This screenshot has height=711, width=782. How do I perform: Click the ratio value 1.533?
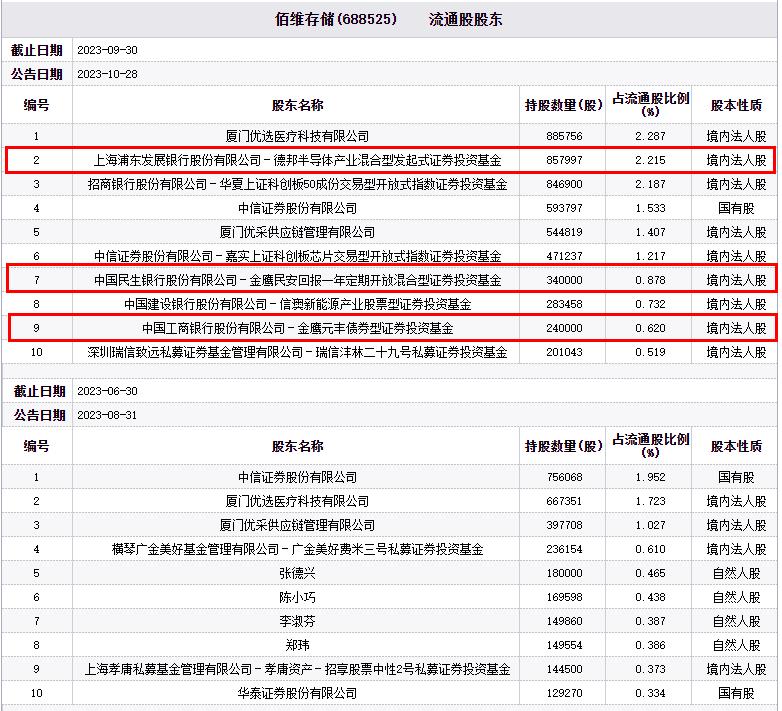click(650, 208)
